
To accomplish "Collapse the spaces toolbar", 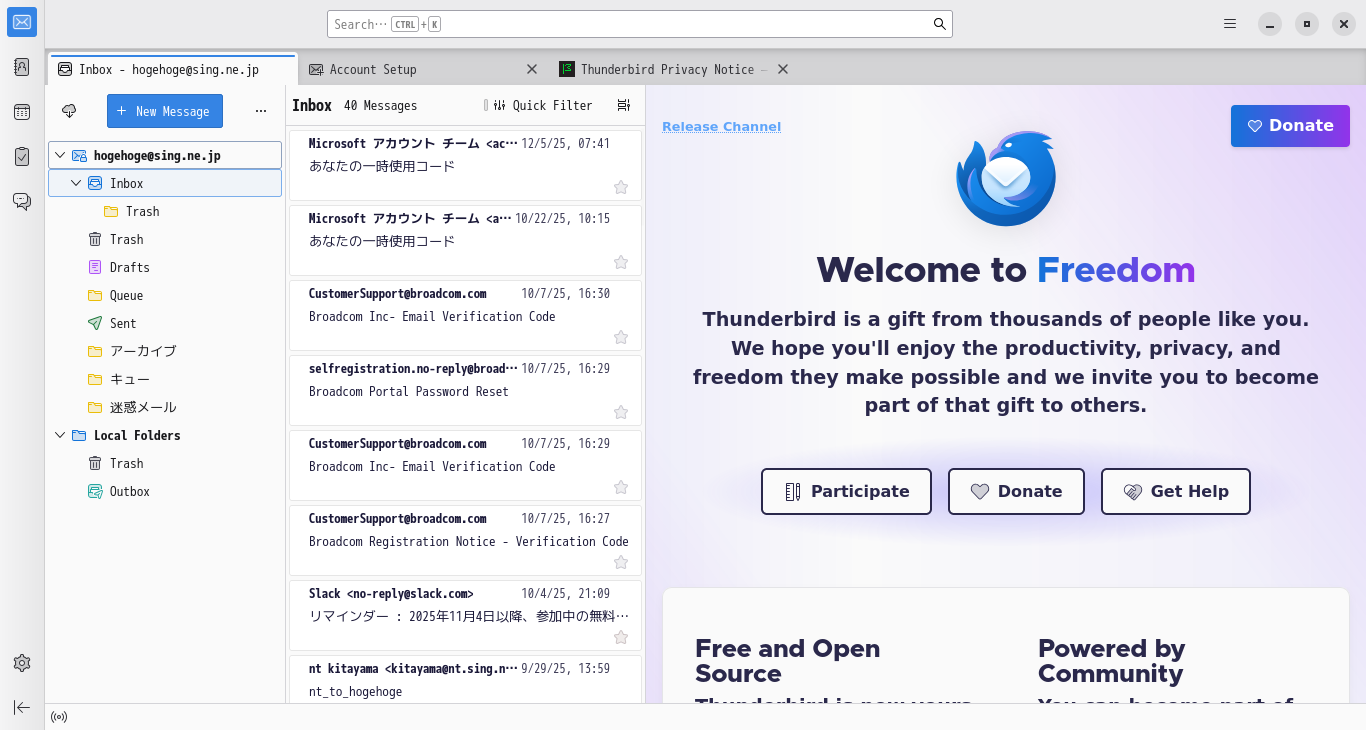I will tap(22, 707).
